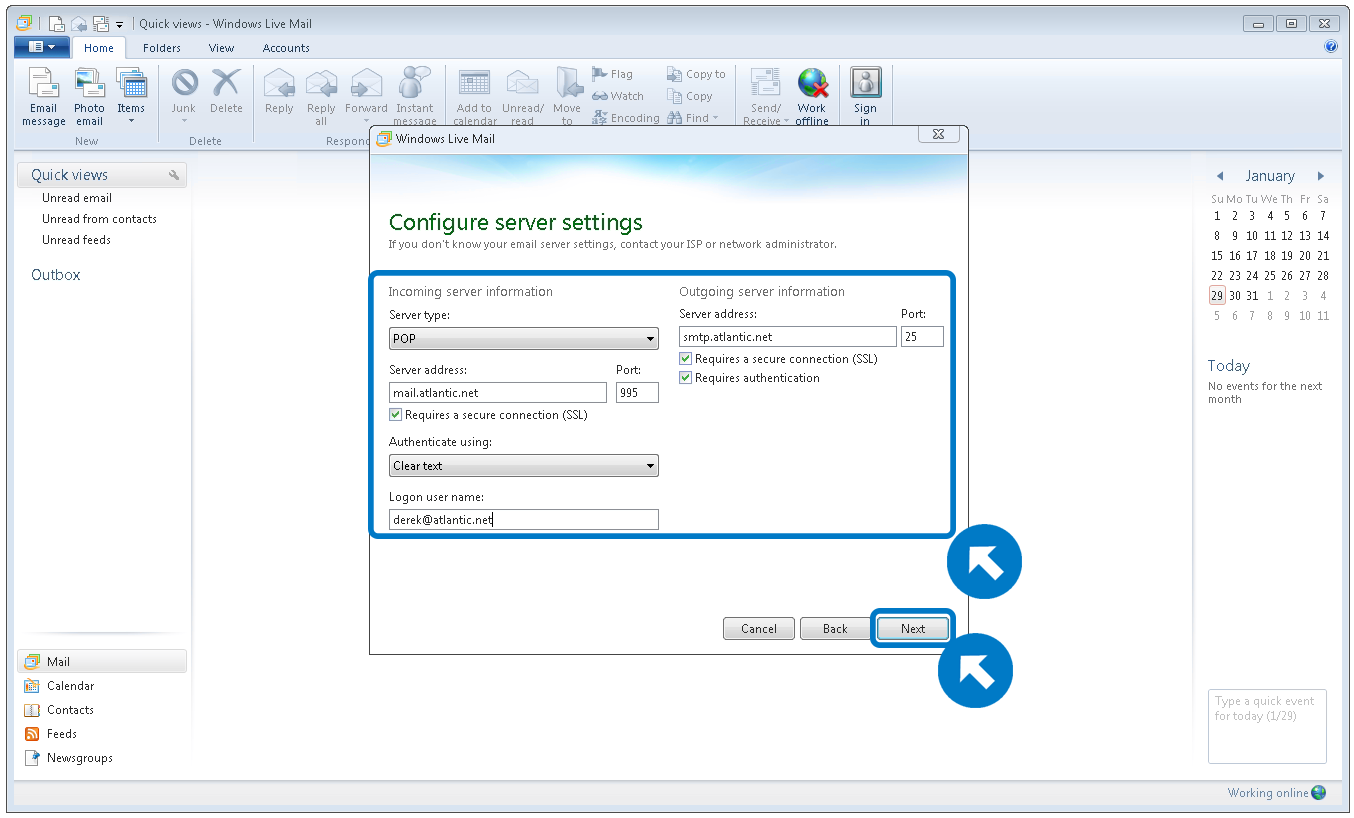This screenshot has width=1354, height=818.
Task: Switch to the Folders tab
Action: tap(162, 48)
